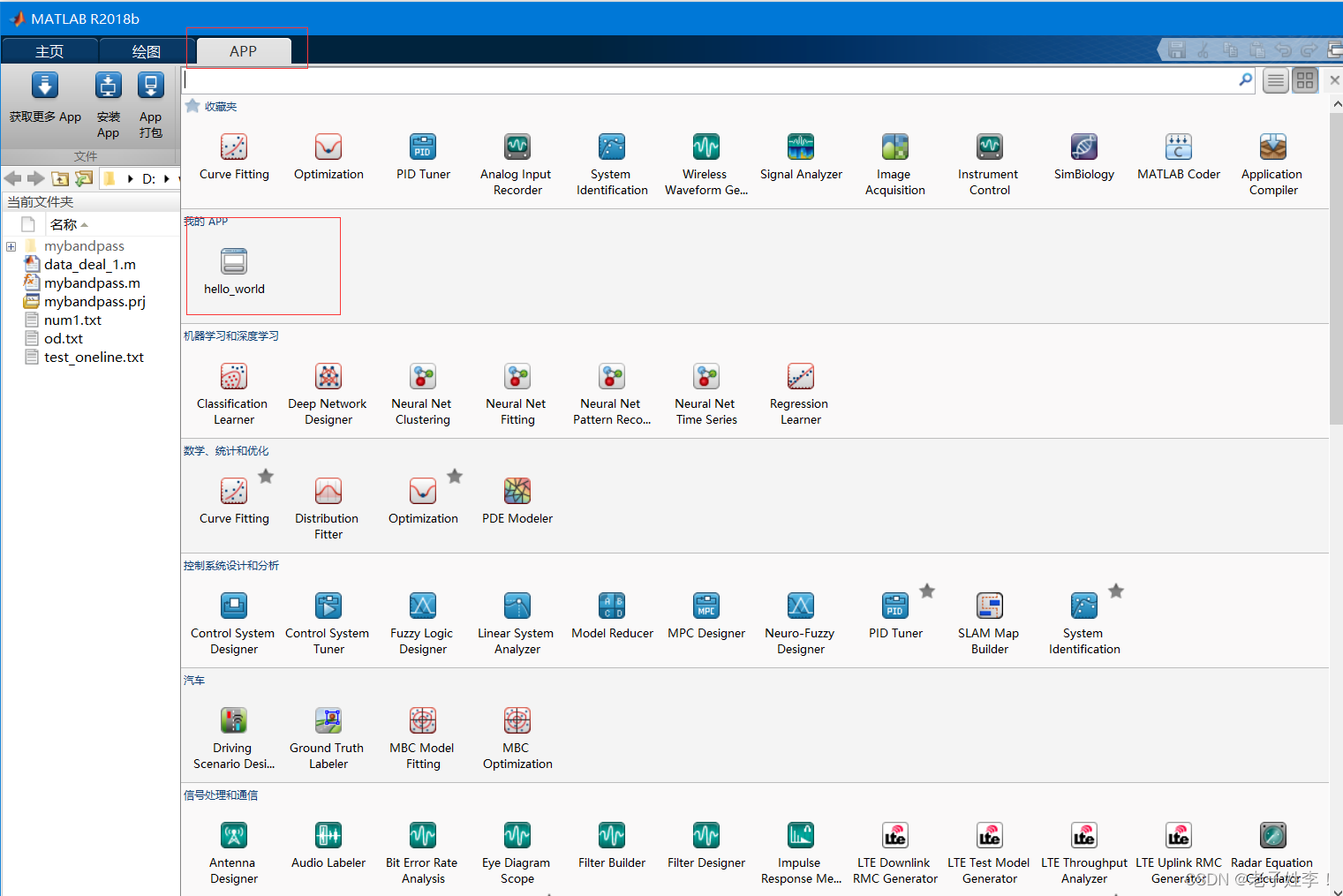Open Instrument Control app

(x=990, y=165)
